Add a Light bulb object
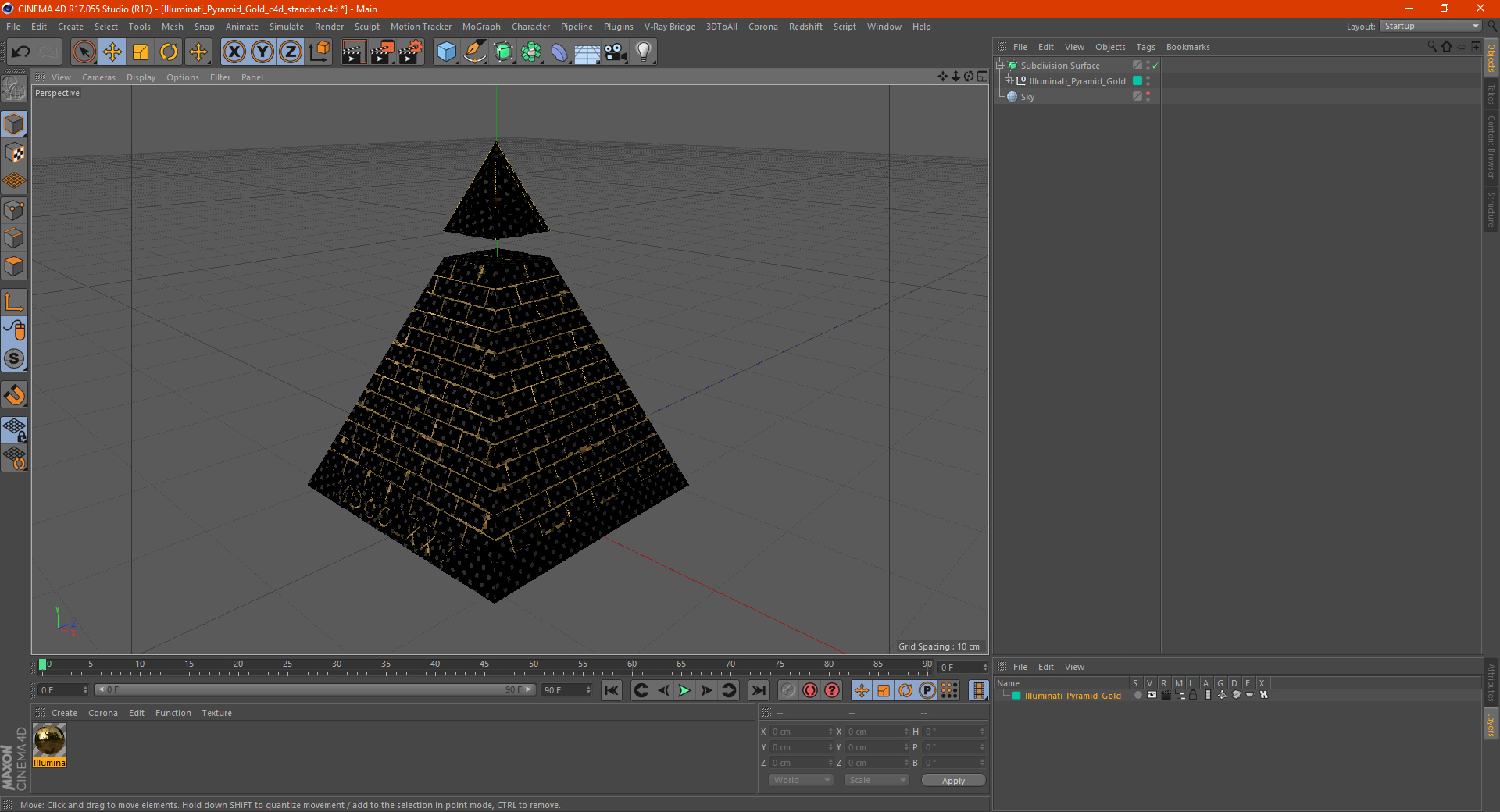1500x812 pixels. [x=644, y=52]
